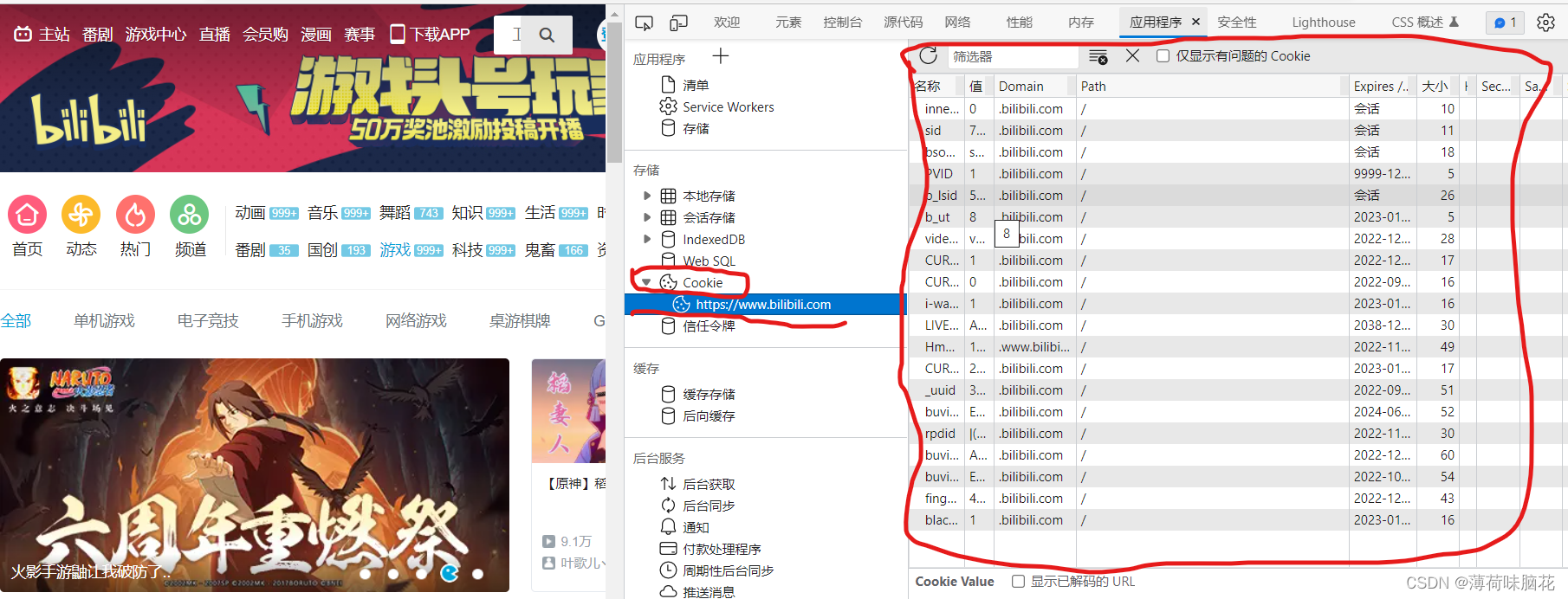
Task: Switch to 性能 tab
Action: point(1019,23)
